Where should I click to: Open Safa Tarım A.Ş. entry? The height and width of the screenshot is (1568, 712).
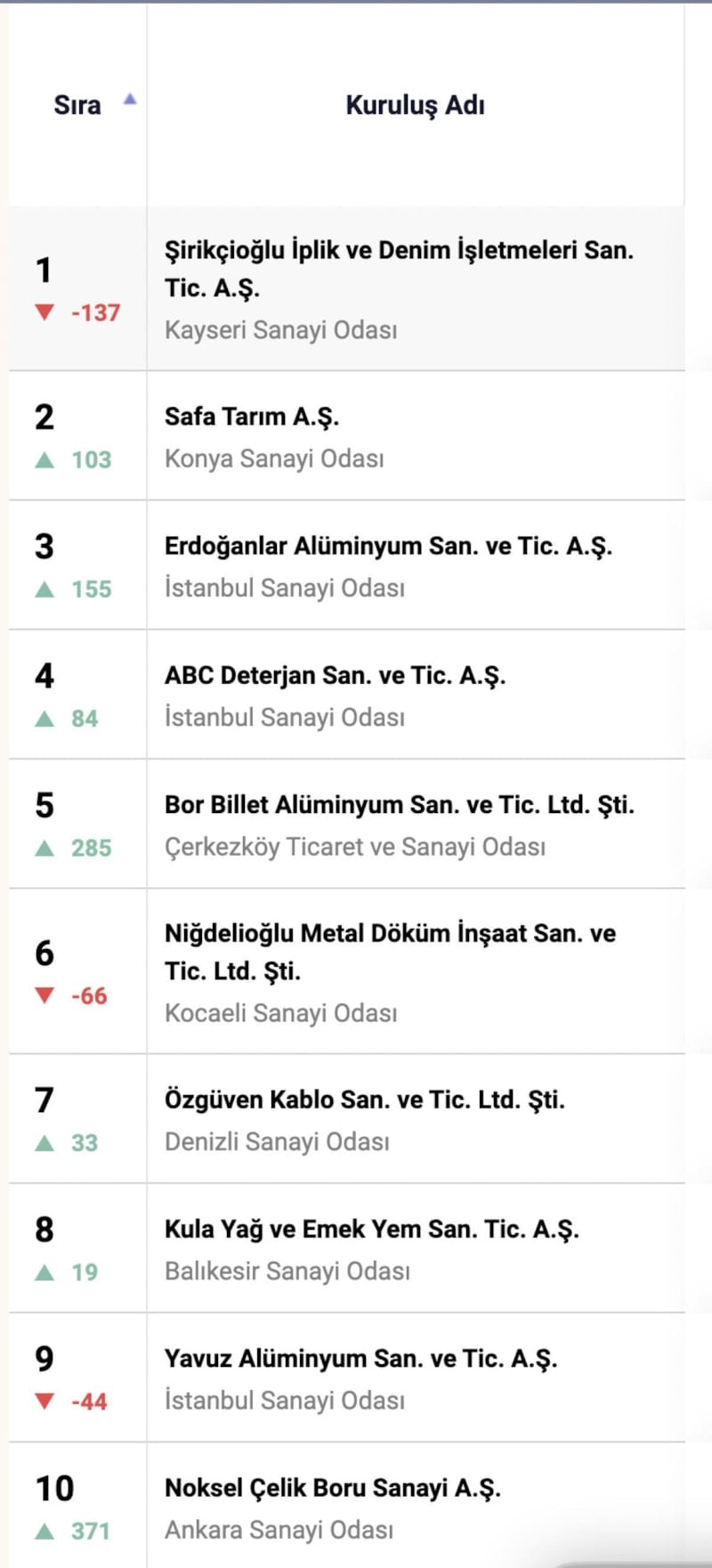pos(252,417)
